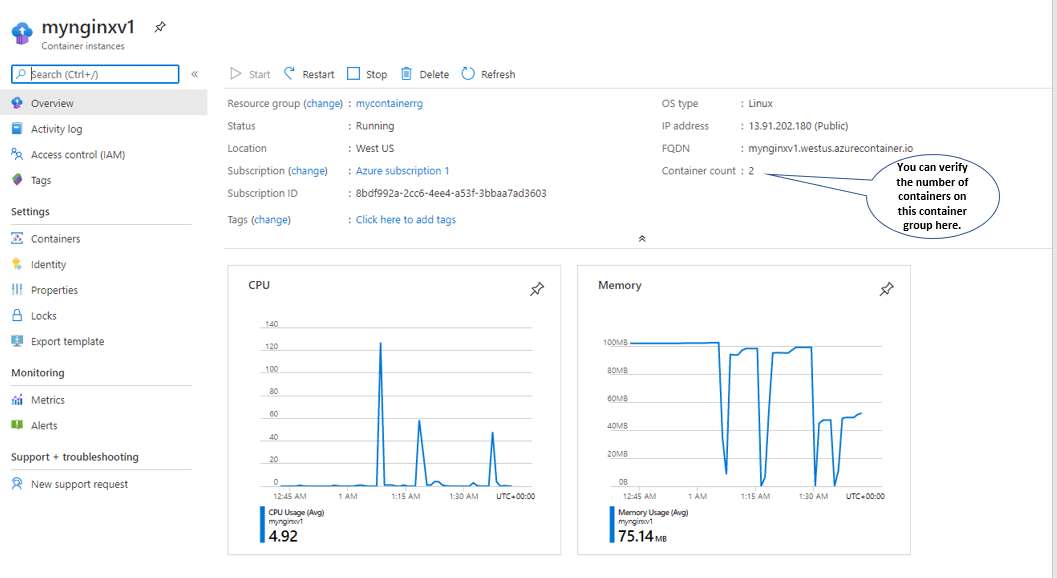Viewport: 1057px width, 578px height.
Task: Click the Refresh circular icon
Action: [468, 74]
